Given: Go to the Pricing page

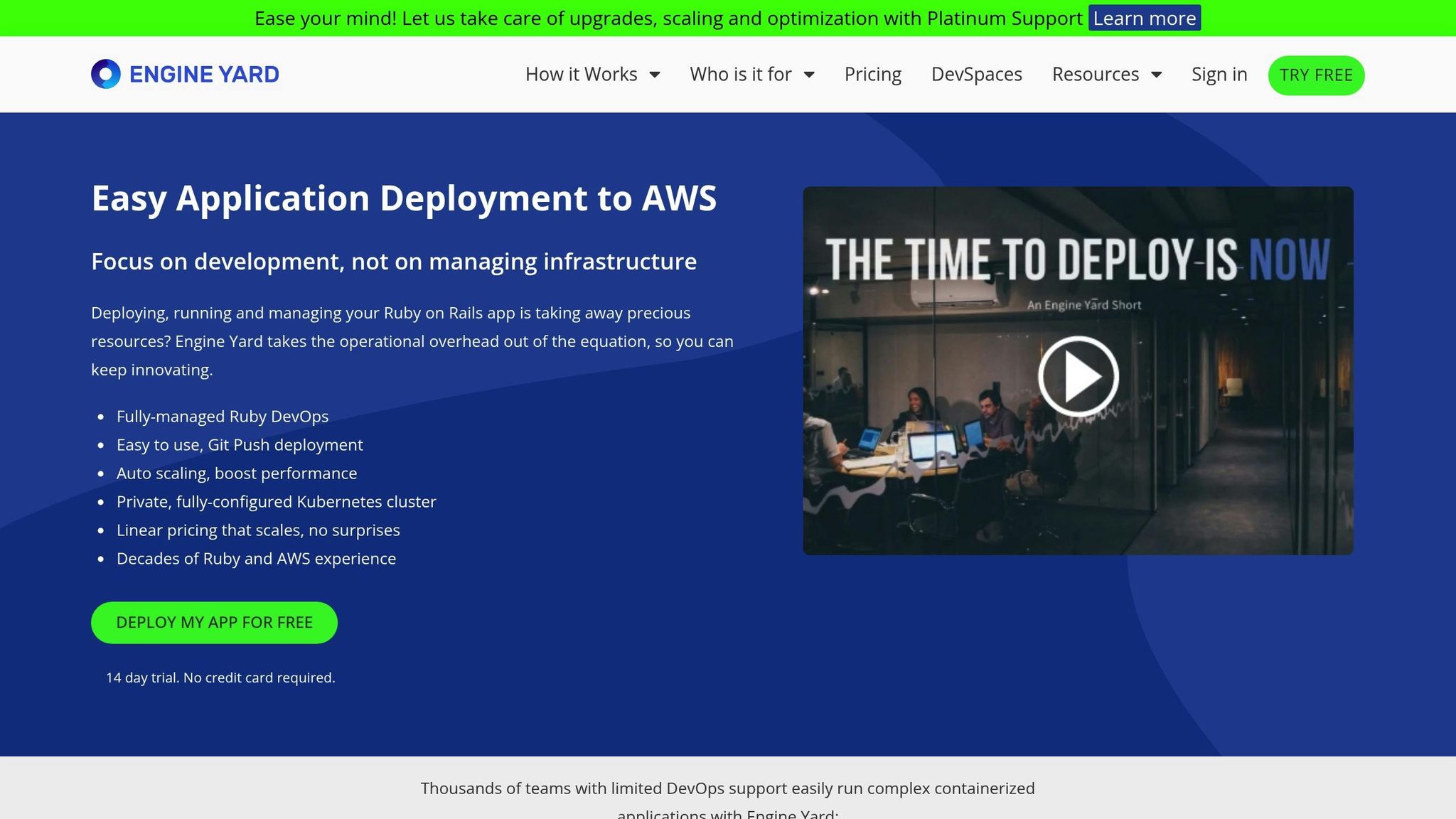Looking at the screenshot, I should coord(872,74).
